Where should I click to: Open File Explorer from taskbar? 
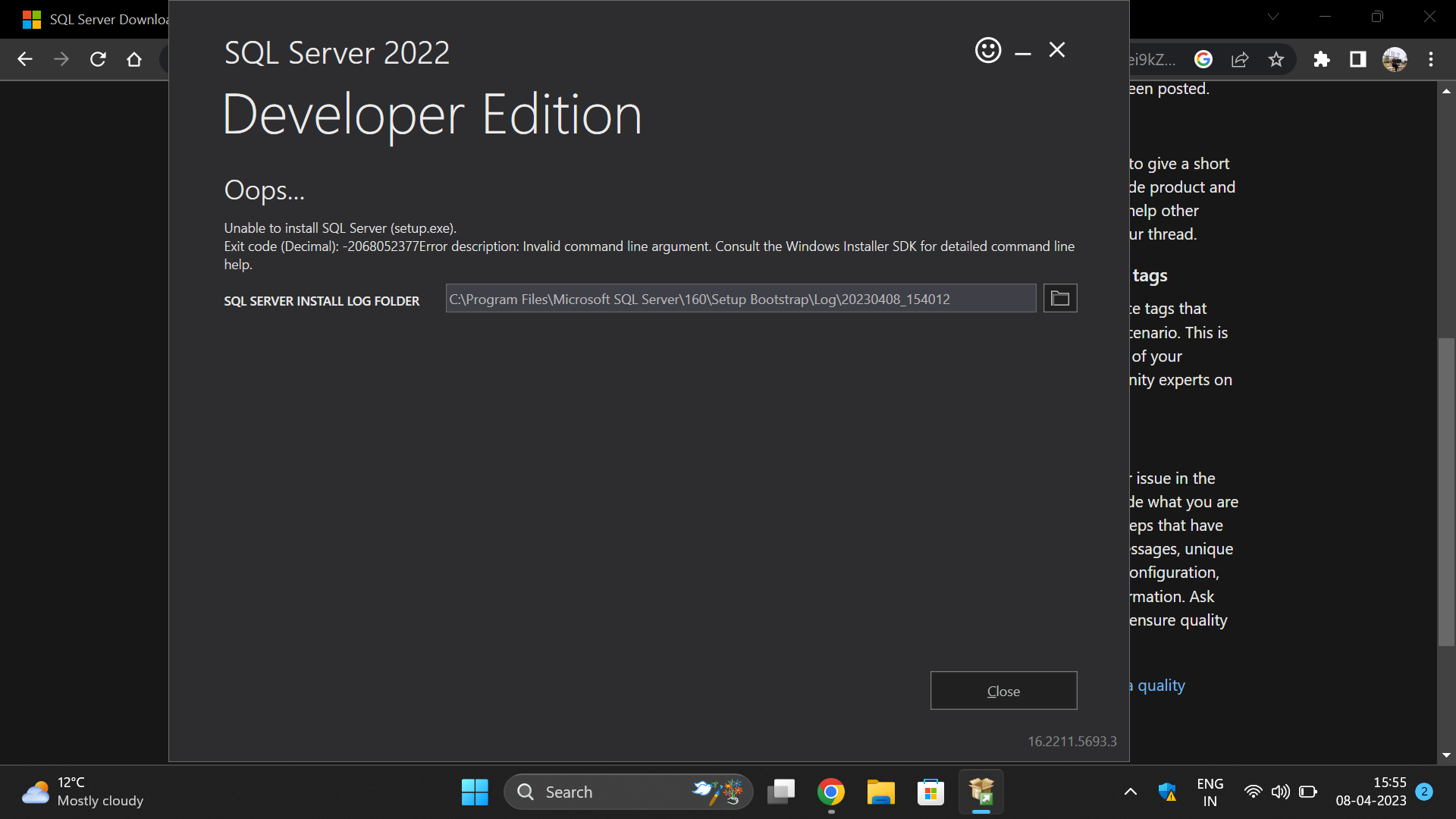(880, 792)
